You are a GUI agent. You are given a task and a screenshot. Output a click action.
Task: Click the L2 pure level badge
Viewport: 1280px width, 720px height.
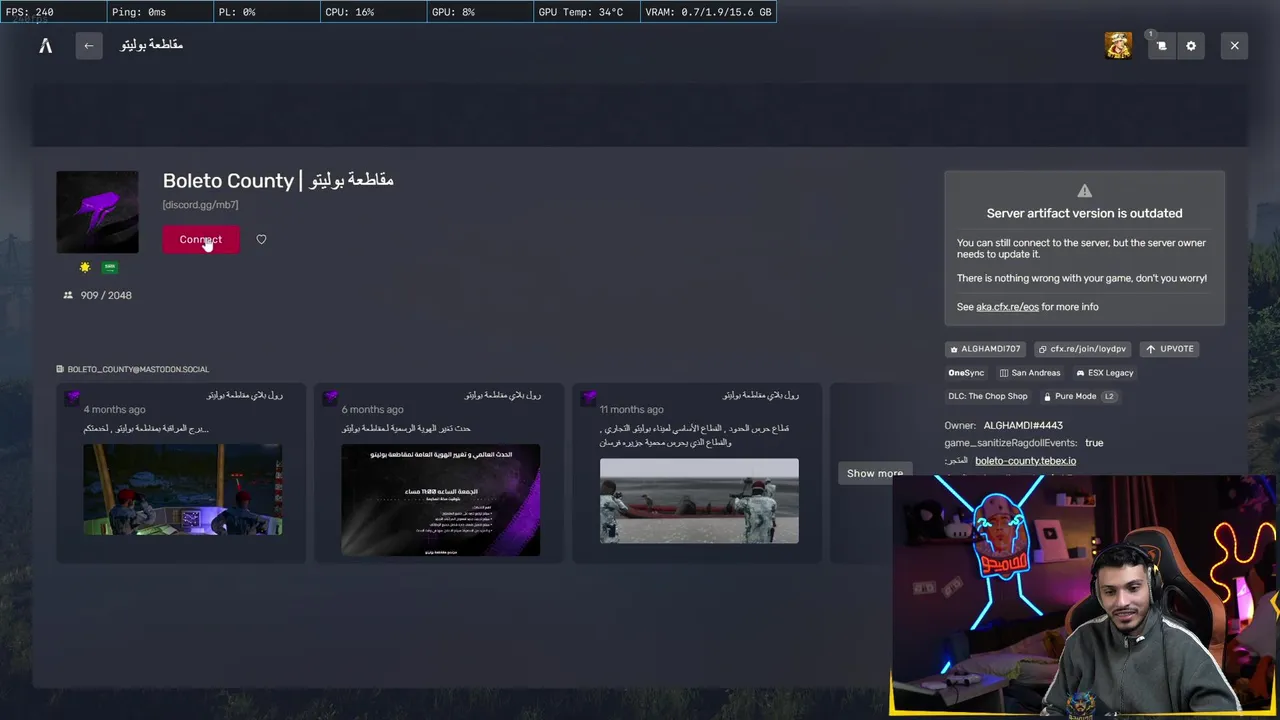[x=1108, y=397]
